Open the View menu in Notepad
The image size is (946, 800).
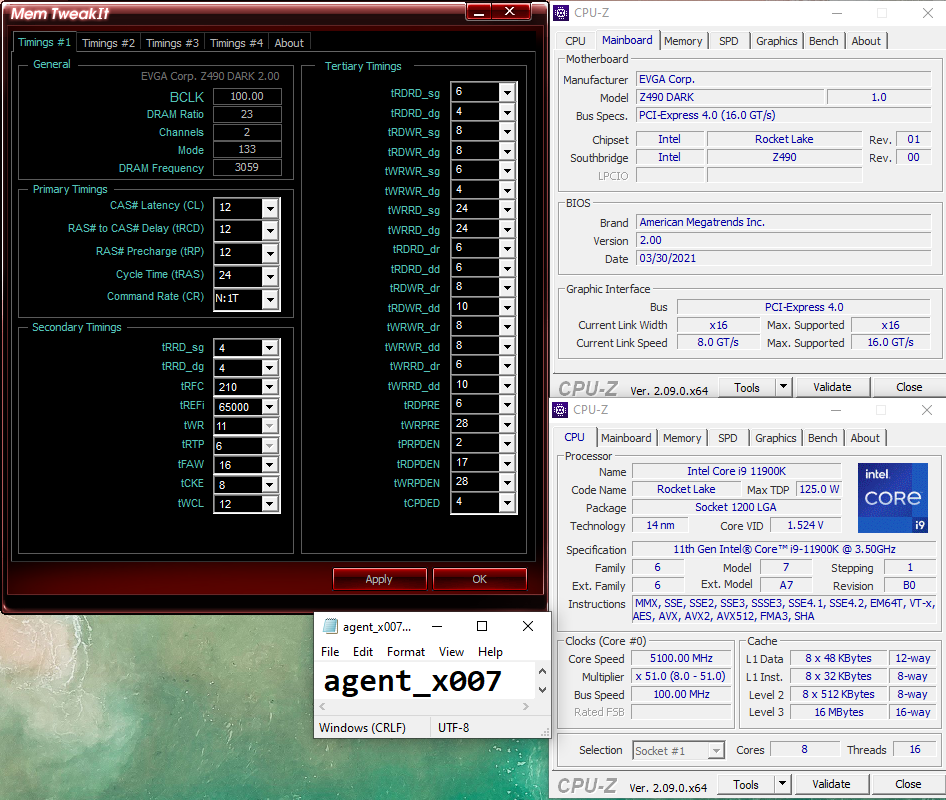click(x=451, y=652)
